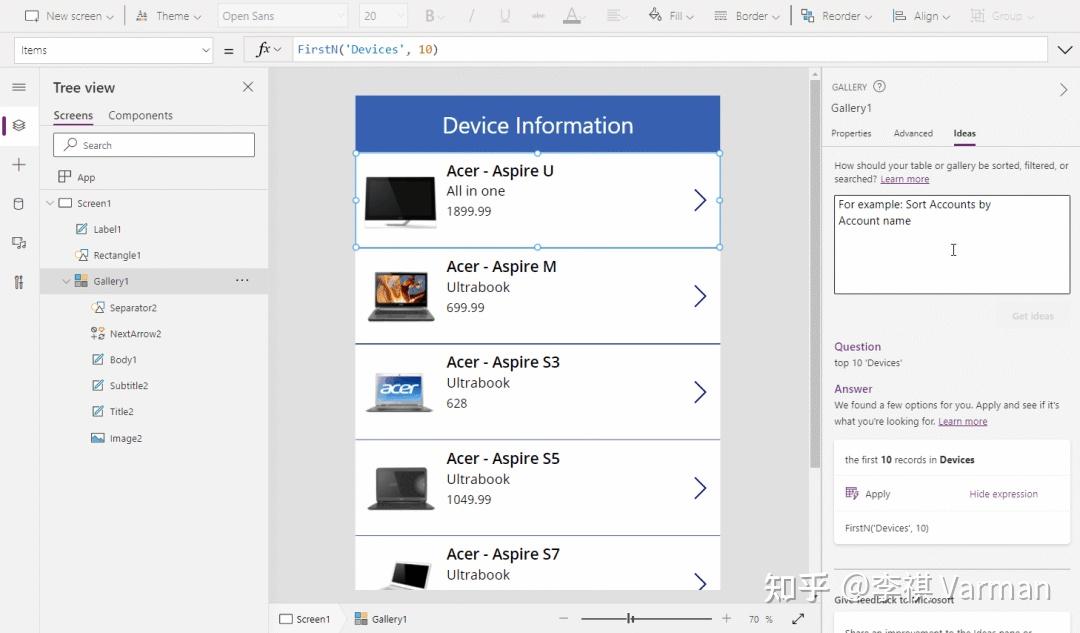Open the Theme dropdown
The image size is (1080, 633).
tap(168, 15)
